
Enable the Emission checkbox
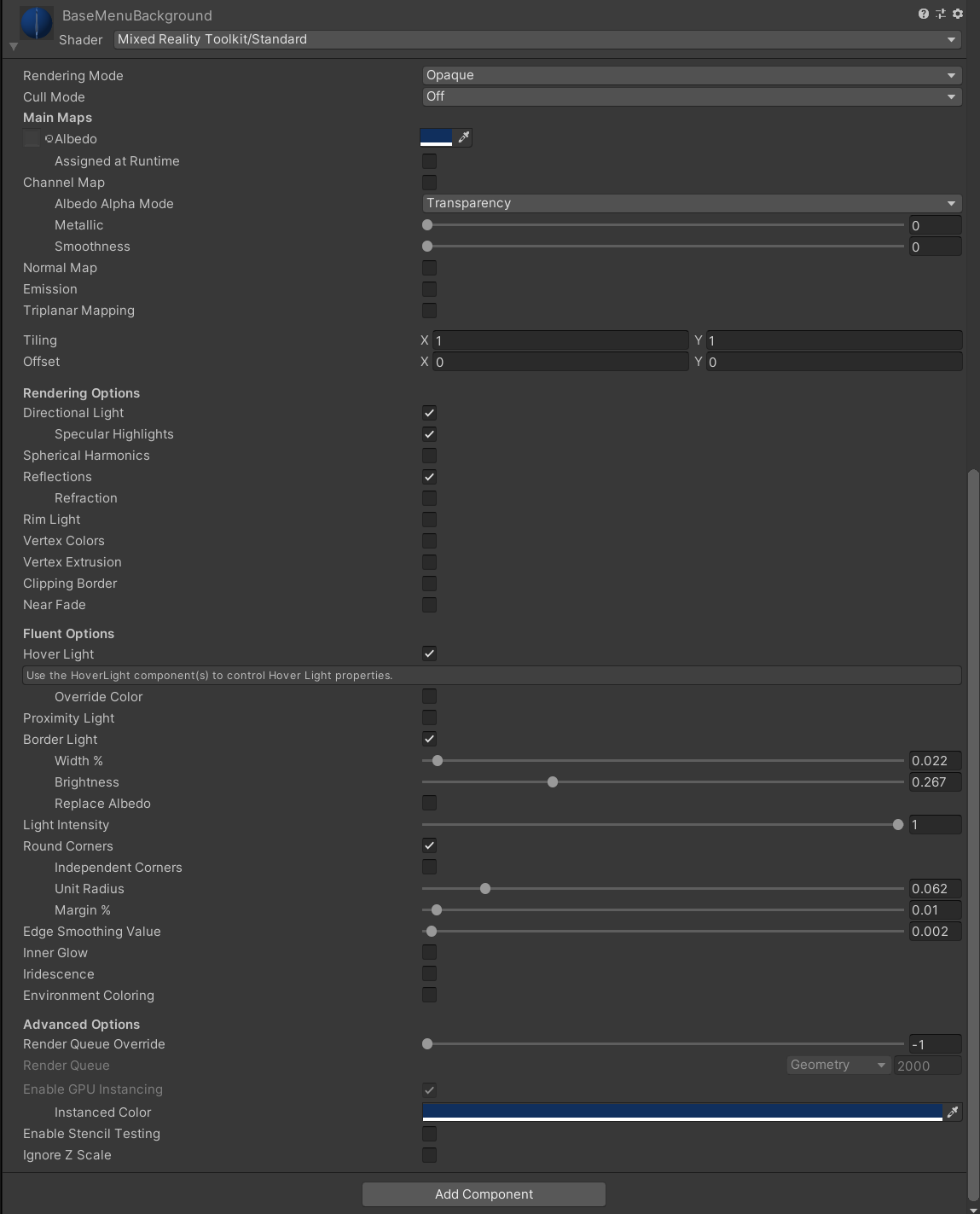click(429, 288)
